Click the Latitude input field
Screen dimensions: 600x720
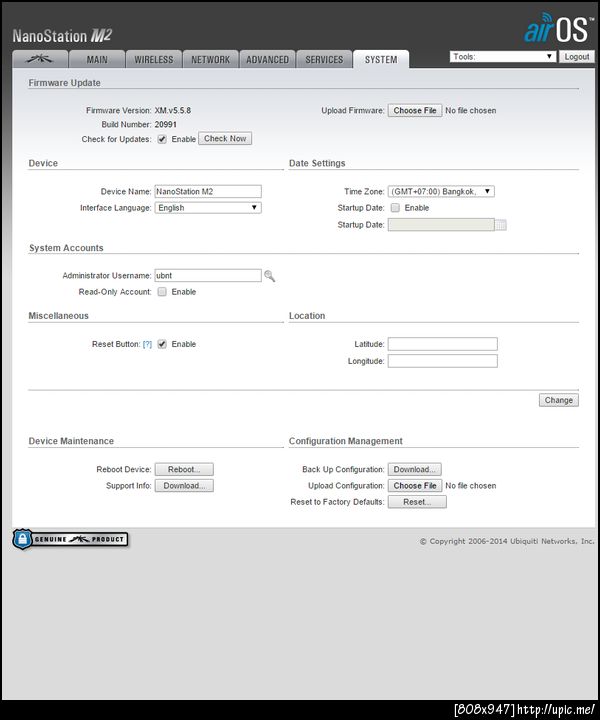pyautogui.click(x=443, y=344)
